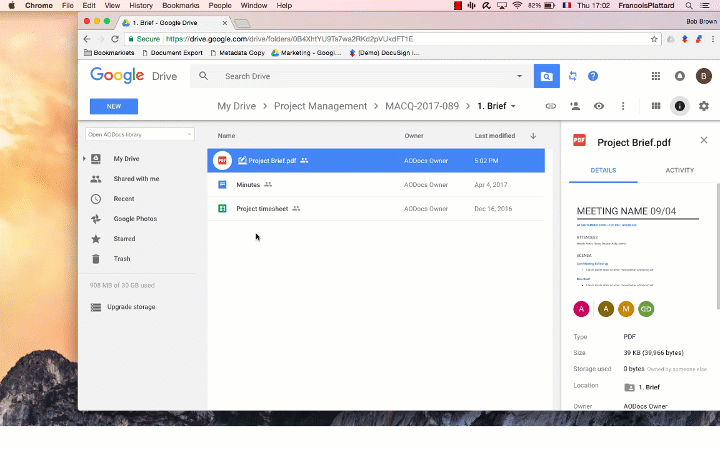Click the PDF icon of Project Brief.pdf
Image resolution: width=720 pixels, height=450 pixels.
(x=222, y=161)
